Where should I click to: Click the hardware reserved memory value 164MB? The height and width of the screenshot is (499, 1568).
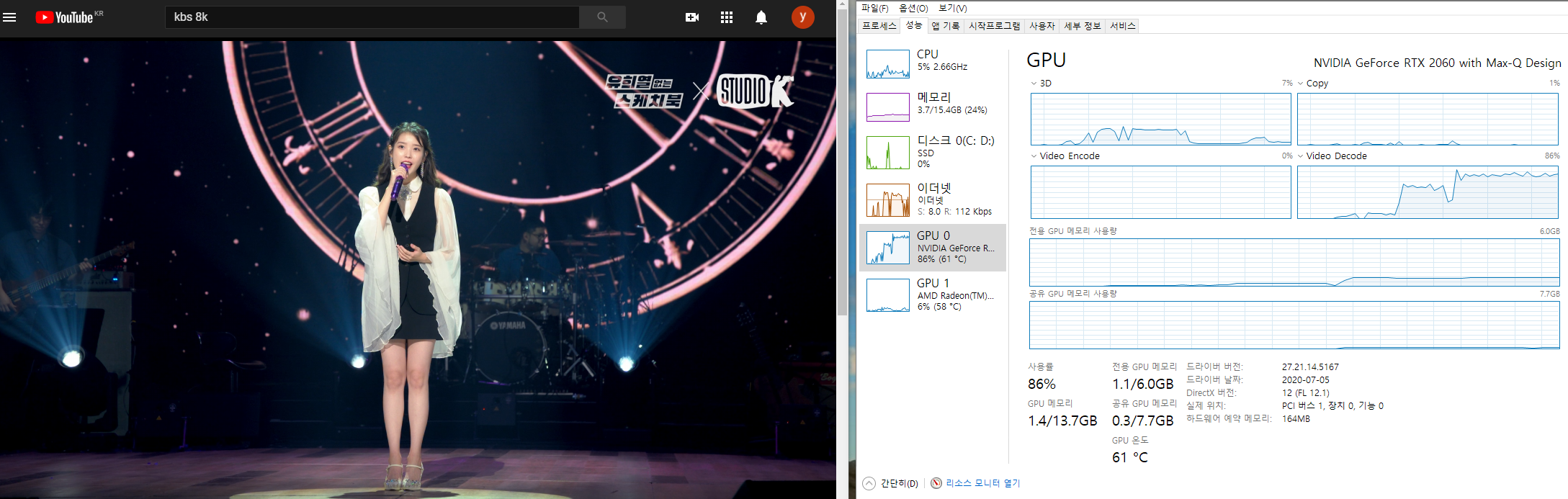(x=1296, y=419)
